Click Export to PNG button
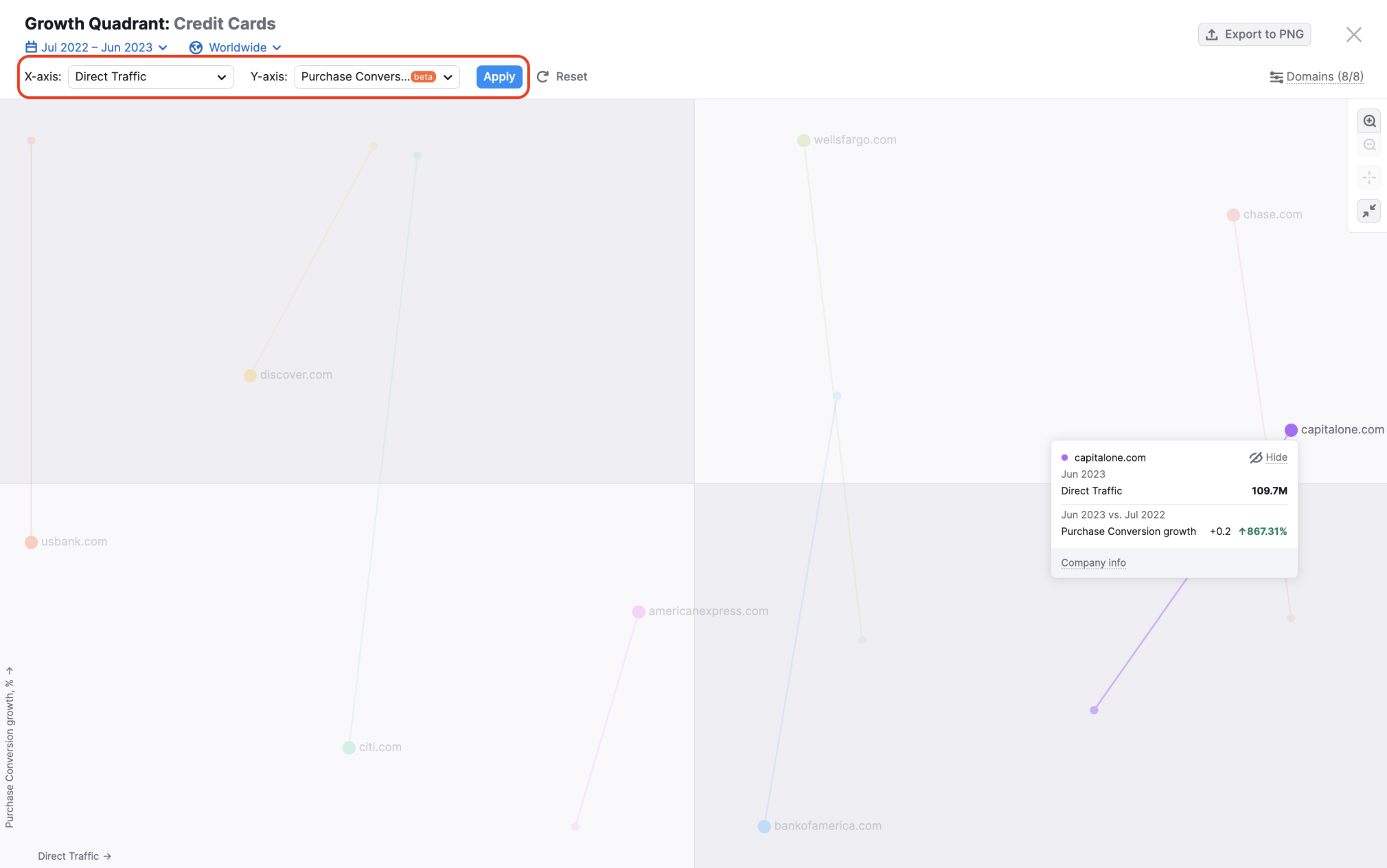The width and height of the screenshot is (1387, 868). click(1254, 34)
